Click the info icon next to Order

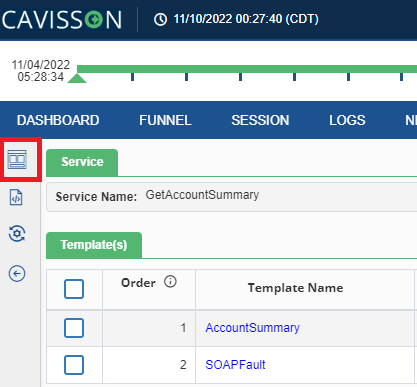point(170,282)
